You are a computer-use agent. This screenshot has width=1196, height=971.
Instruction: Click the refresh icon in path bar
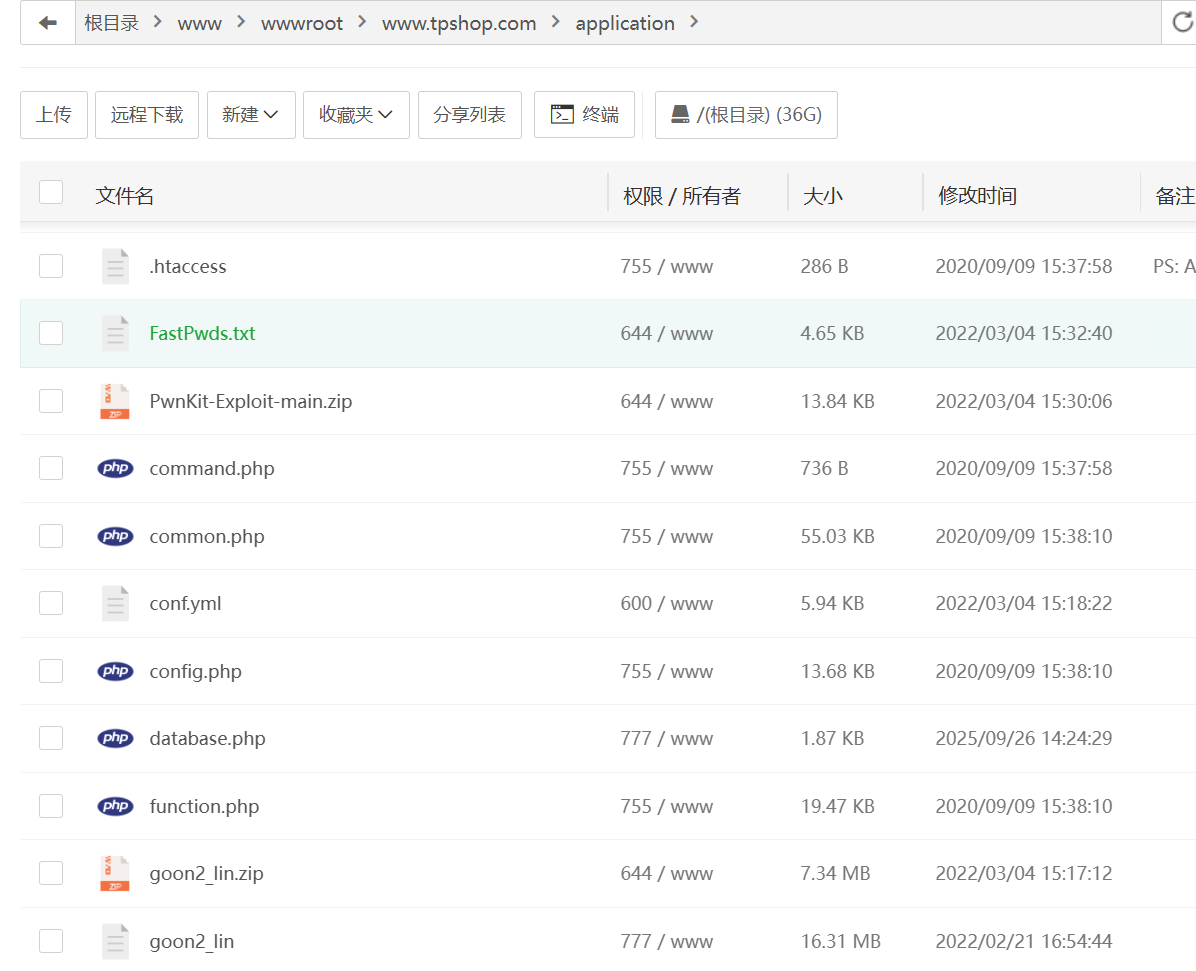coord(1182,23)
